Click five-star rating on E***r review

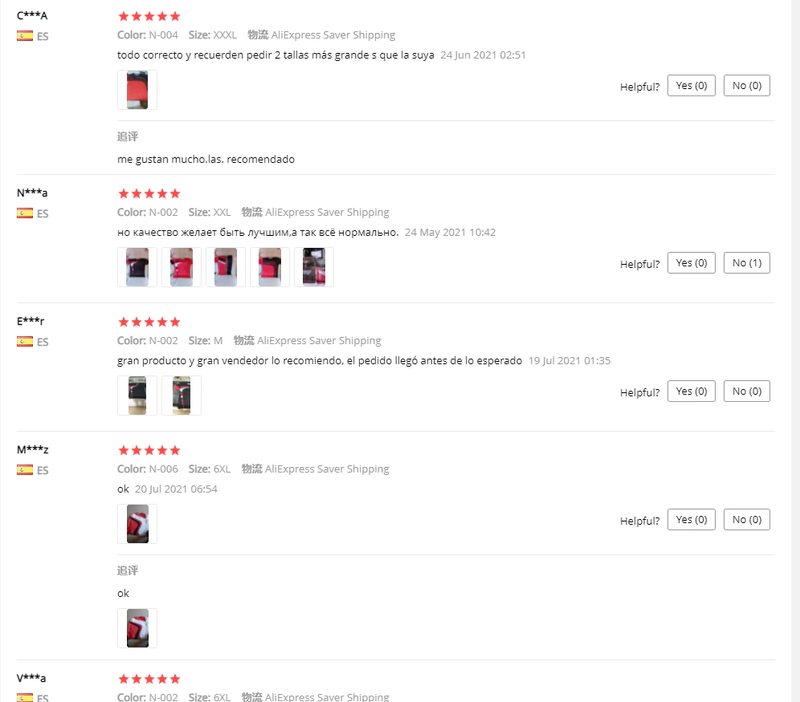[x=149, y=322]
